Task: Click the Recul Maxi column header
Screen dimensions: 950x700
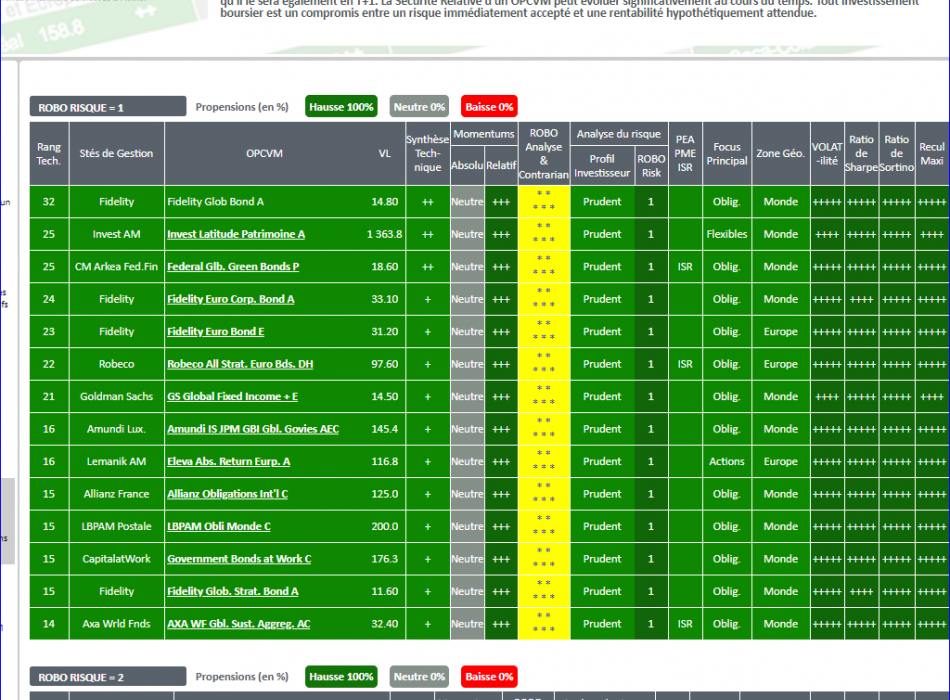Action: (932, 153)
